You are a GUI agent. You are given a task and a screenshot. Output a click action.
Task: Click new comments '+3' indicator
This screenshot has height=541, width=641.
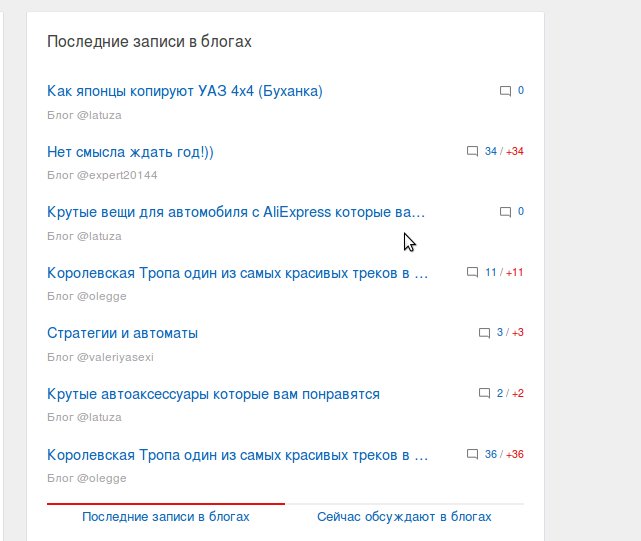coord(518,332)
